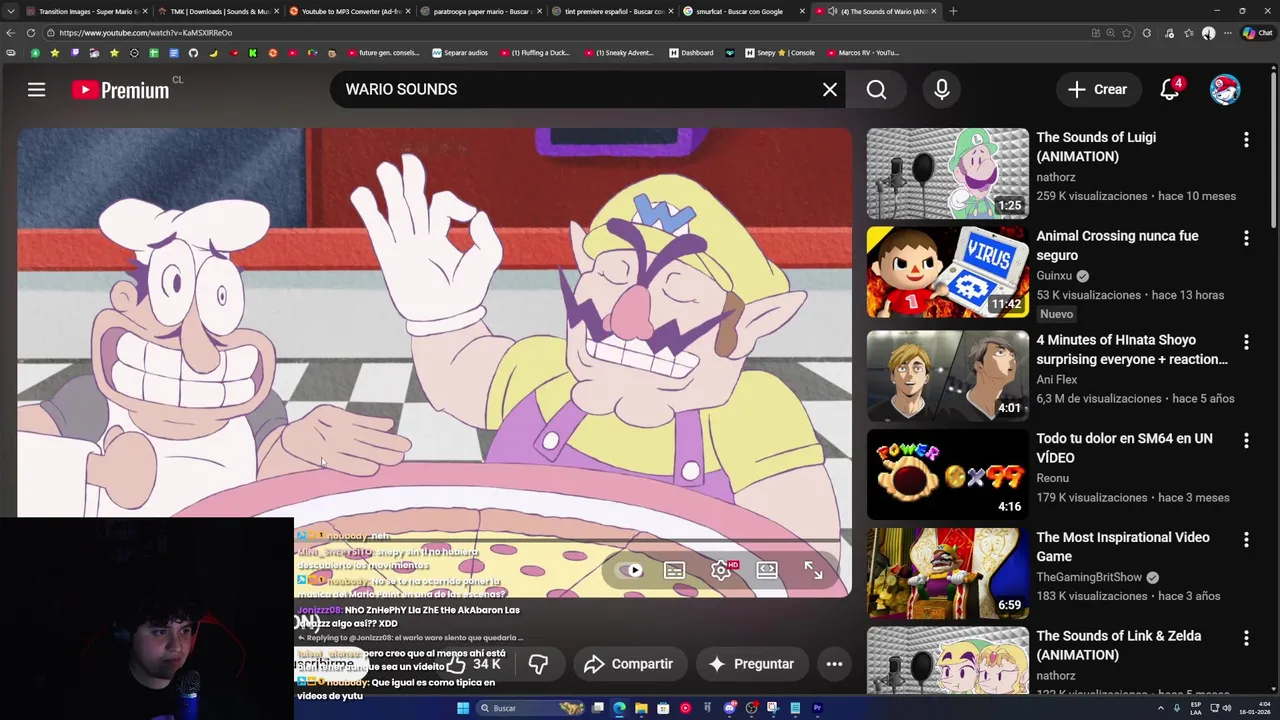This screenshot has height=720, width=1280.
Task: Open a new browser tab
Action: (953, 11)
